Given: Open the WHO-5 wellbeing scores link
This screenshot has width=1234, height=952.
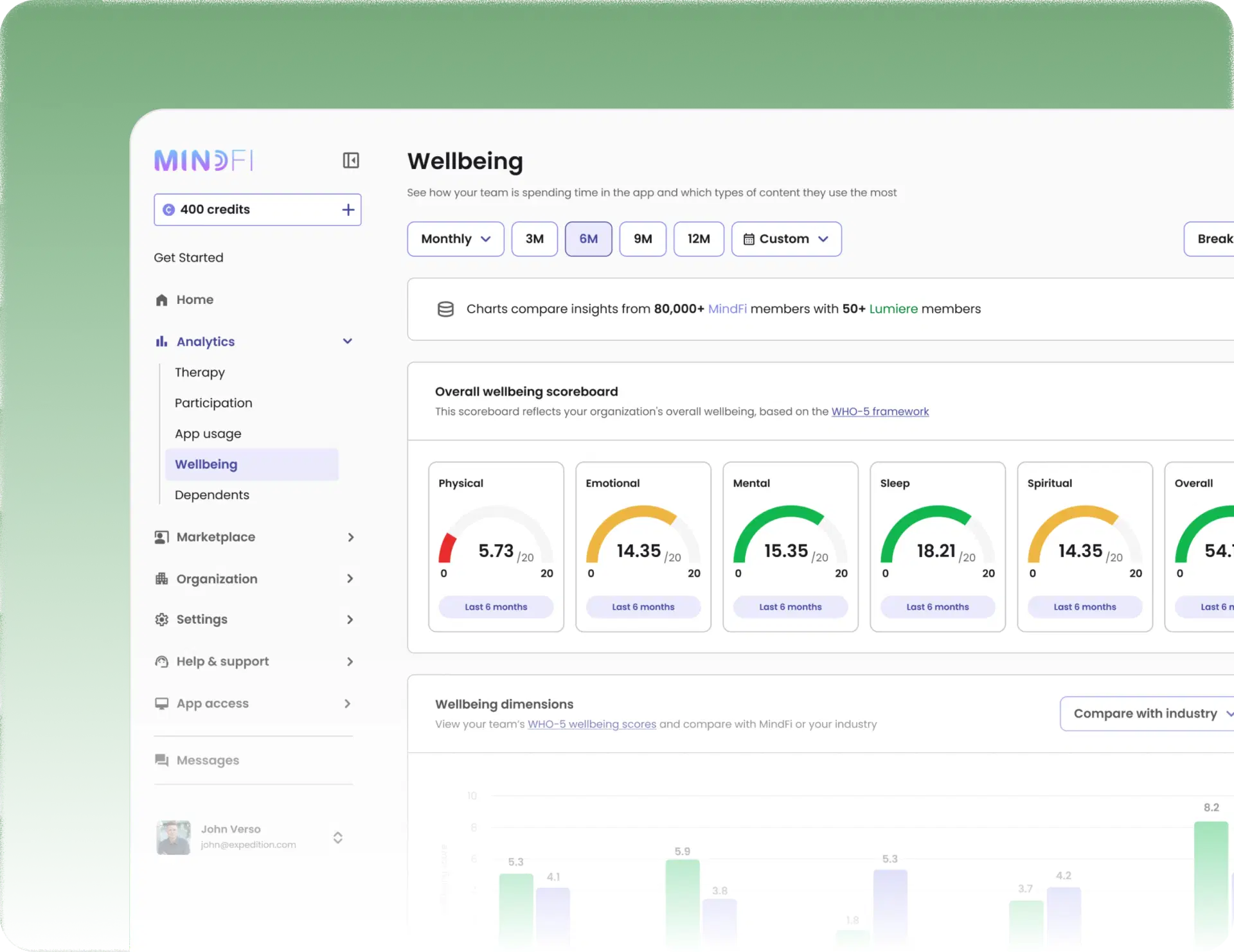Looking at the screenshot, I should point(592,724).
